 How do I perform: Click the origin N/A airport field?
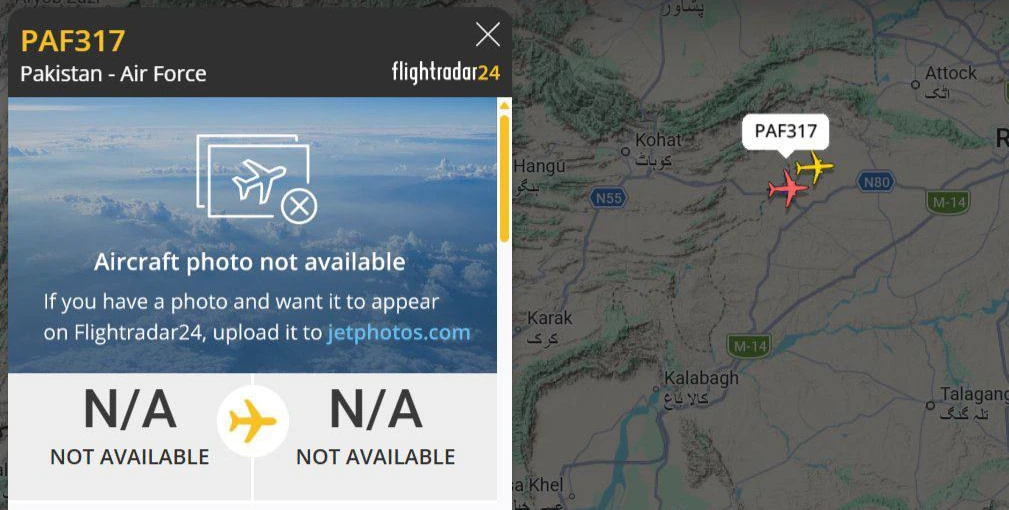tap(130, 428)
